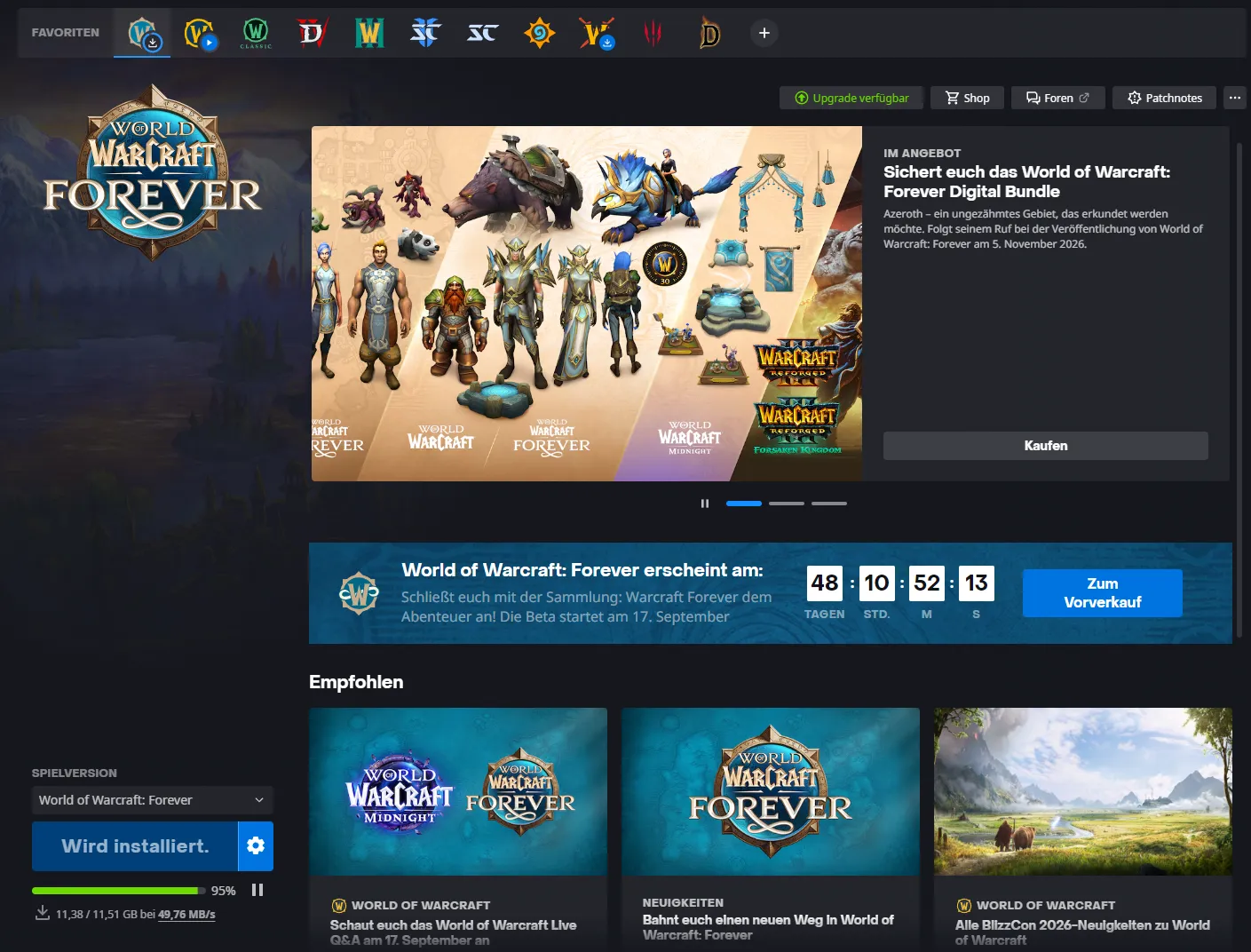
Task: Click the countdown seconds value '13'
Action: (977, 583)
